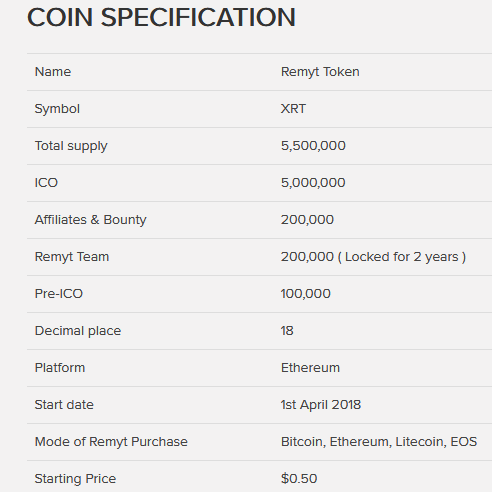Click the Remyt Team label
492x492 pixels.
point(72,257)
